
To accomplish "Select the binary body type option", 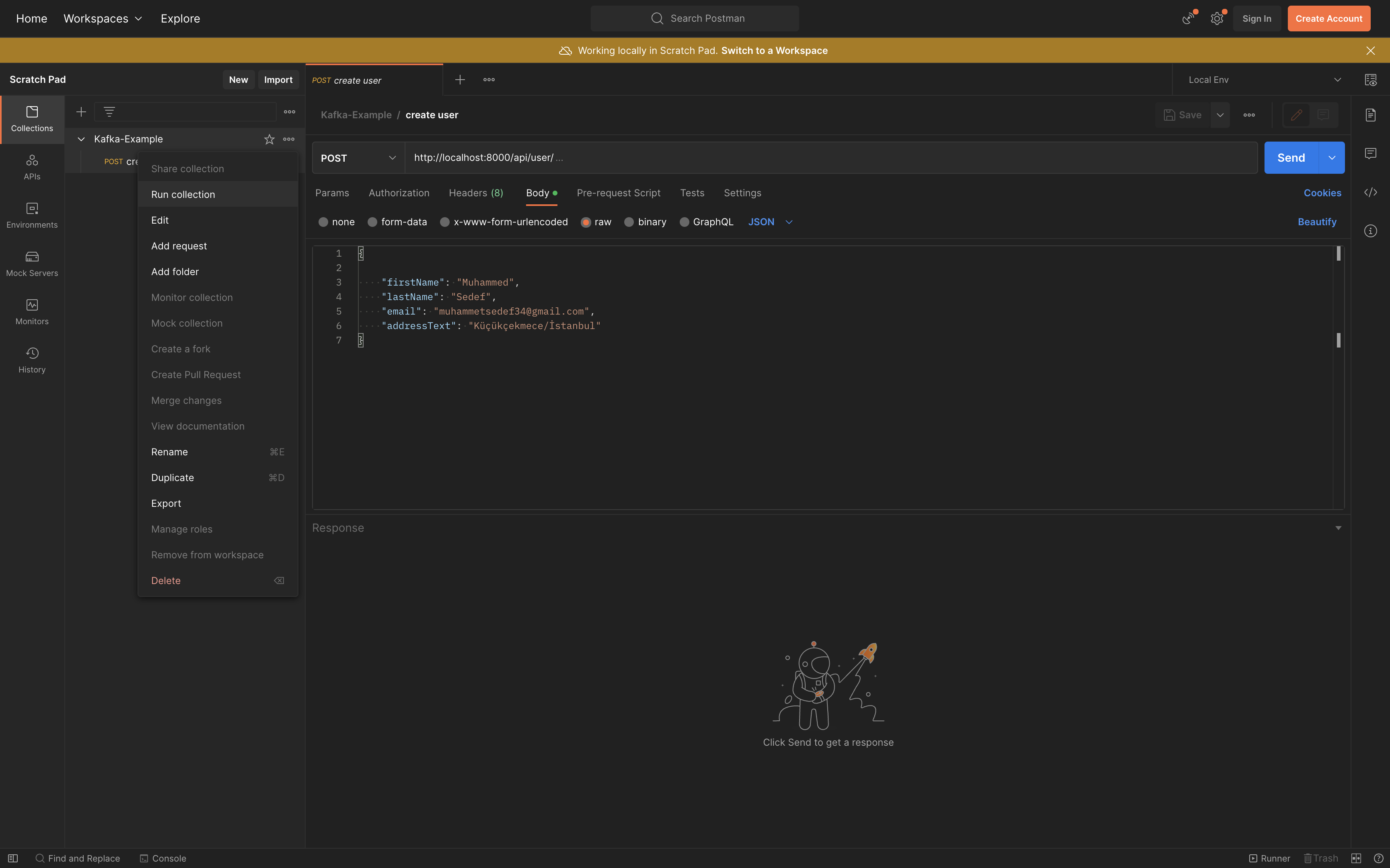I will (x=629, y=222).
